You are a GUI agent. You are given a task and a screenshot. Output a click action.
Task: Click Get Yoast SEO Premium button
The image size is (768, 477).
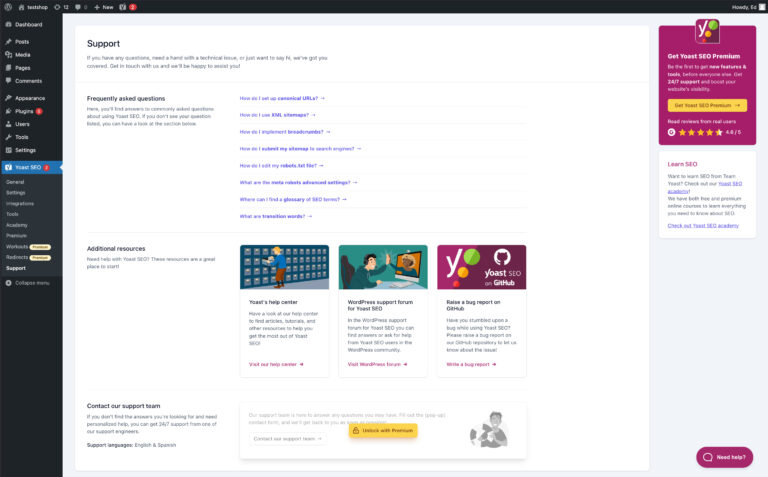click(x=707, y=105)
